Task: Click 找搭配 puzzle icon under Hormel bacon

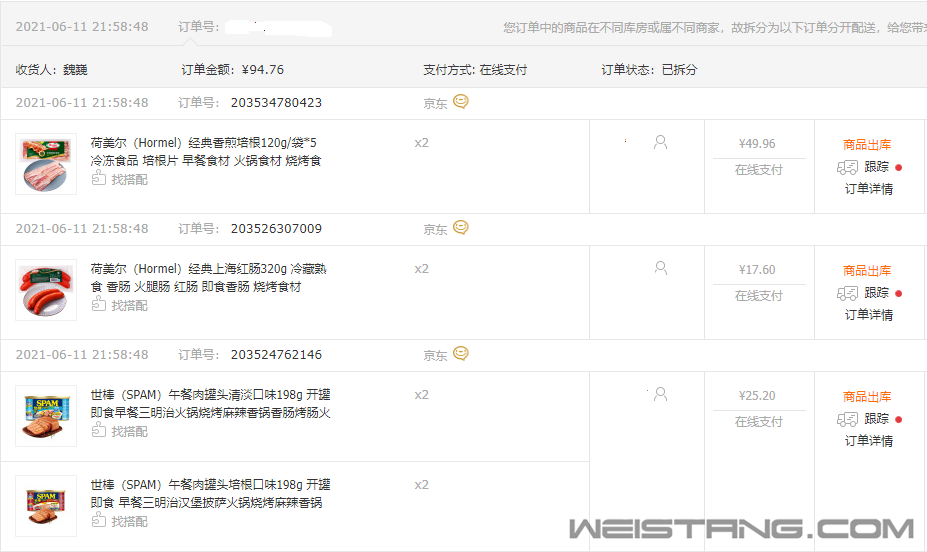Action: pos(99,178)
